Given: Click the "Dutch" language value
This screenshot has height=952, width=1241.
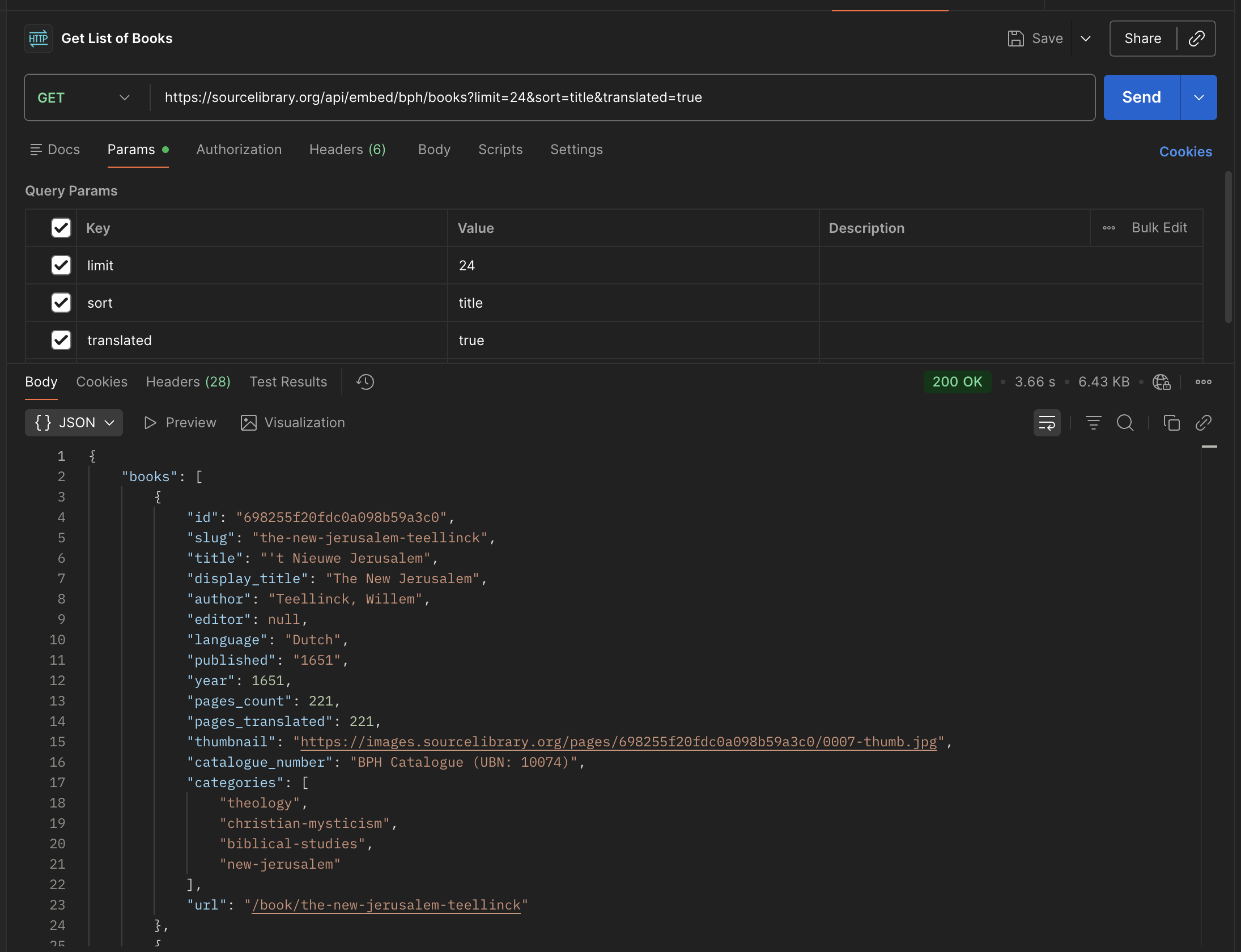Looking at the screenshot, I should tap(313, 640).
